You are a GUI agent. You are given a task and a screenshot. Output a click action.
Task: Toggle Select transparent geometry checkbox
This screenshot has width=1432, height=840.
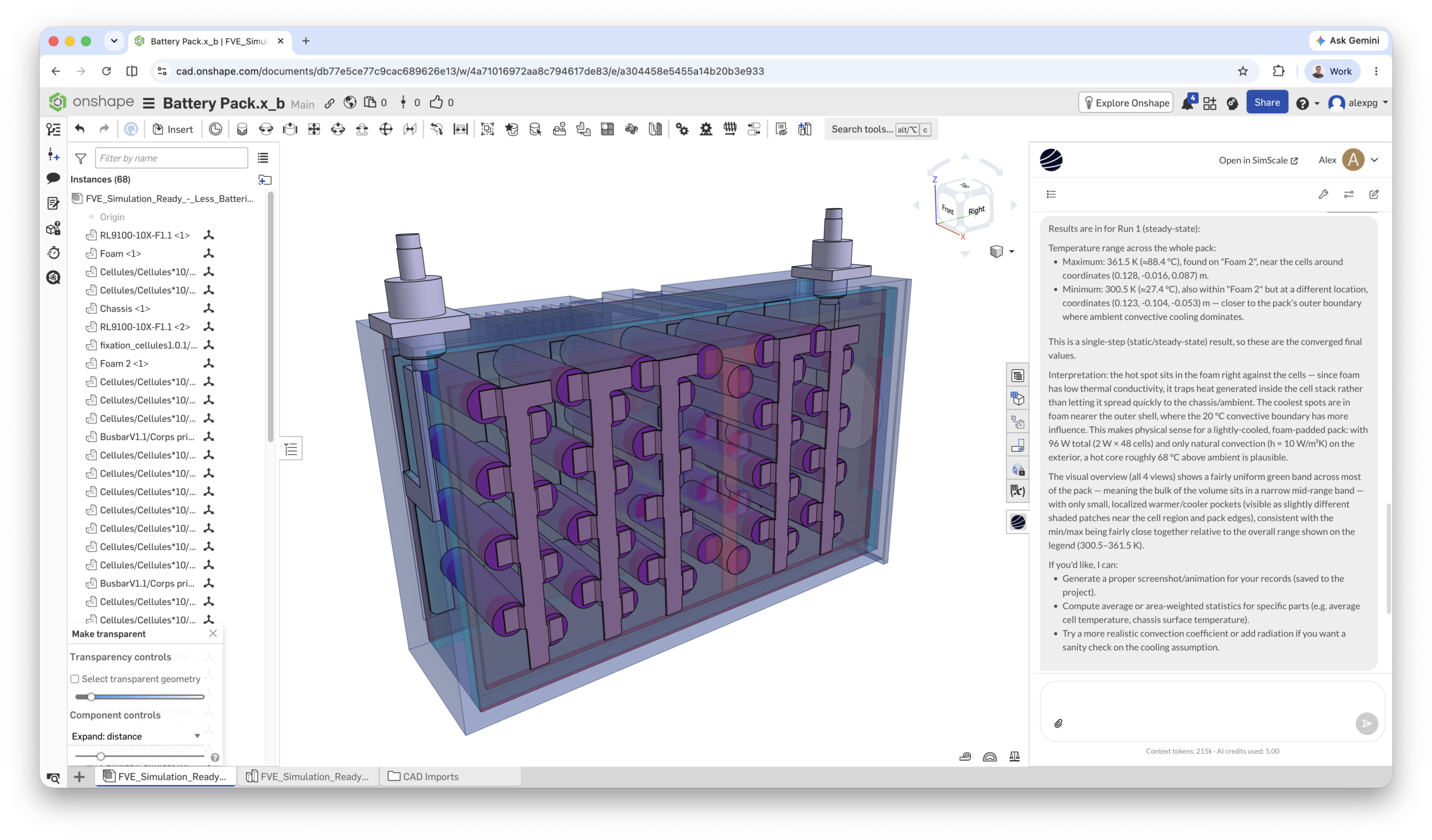74,679
